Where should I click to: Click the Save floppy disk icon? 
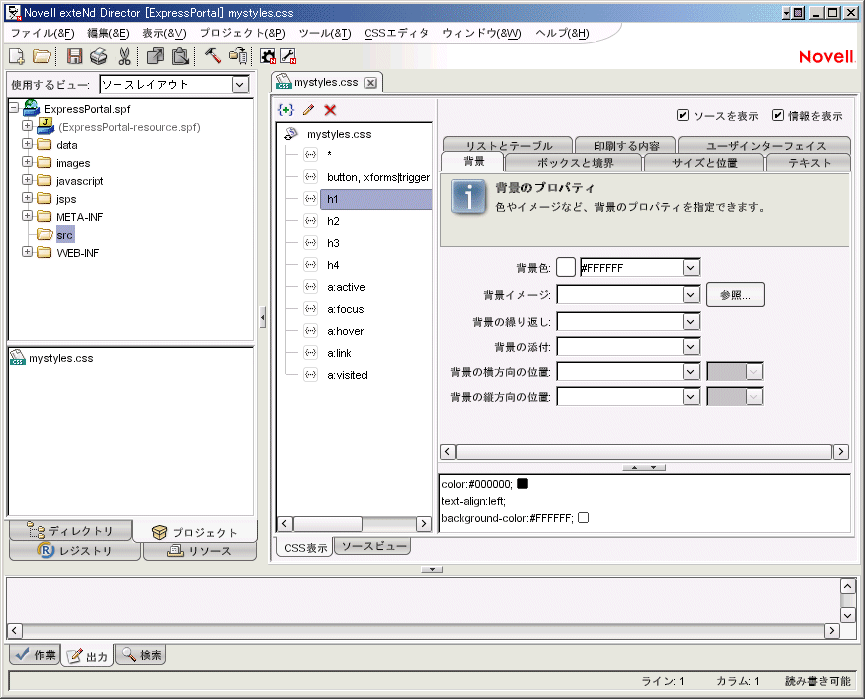coord(74,56)
